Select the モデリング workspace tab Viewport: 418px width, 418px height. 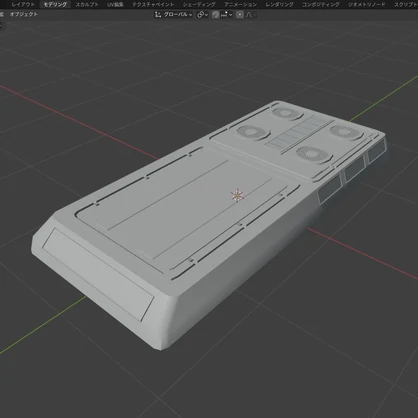pyautogui.click(x=55, y=5)
